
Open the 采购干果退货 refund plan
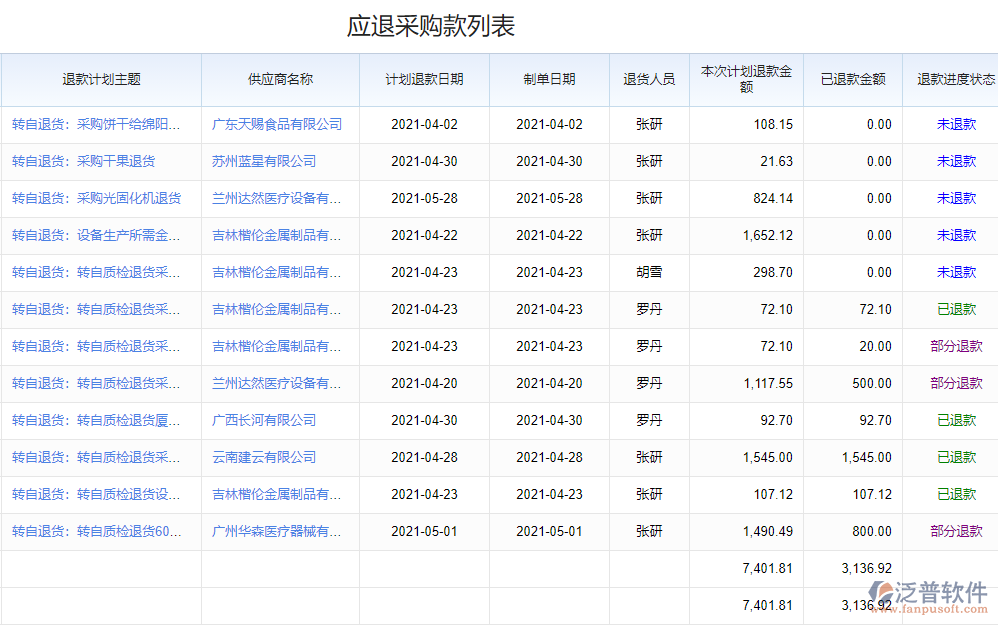click(83, 162)
